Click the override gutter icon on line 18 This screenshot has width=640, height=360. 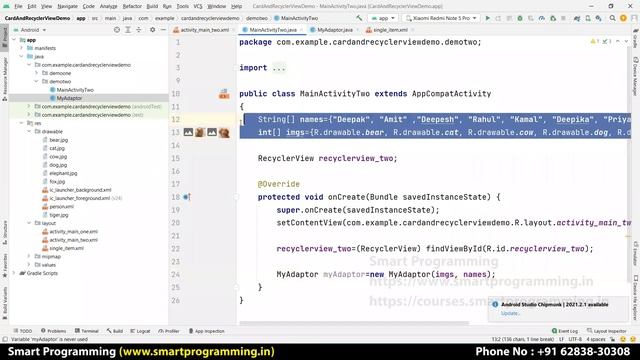[x=186, y=197]
